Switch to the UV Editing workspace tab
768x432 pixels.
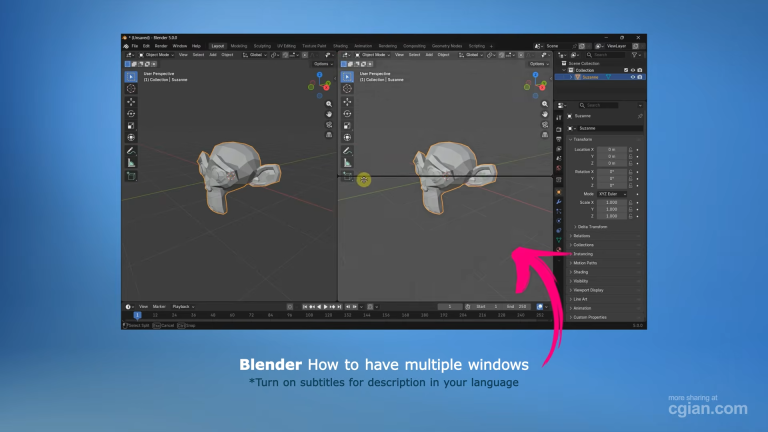(x=287, y=46)
